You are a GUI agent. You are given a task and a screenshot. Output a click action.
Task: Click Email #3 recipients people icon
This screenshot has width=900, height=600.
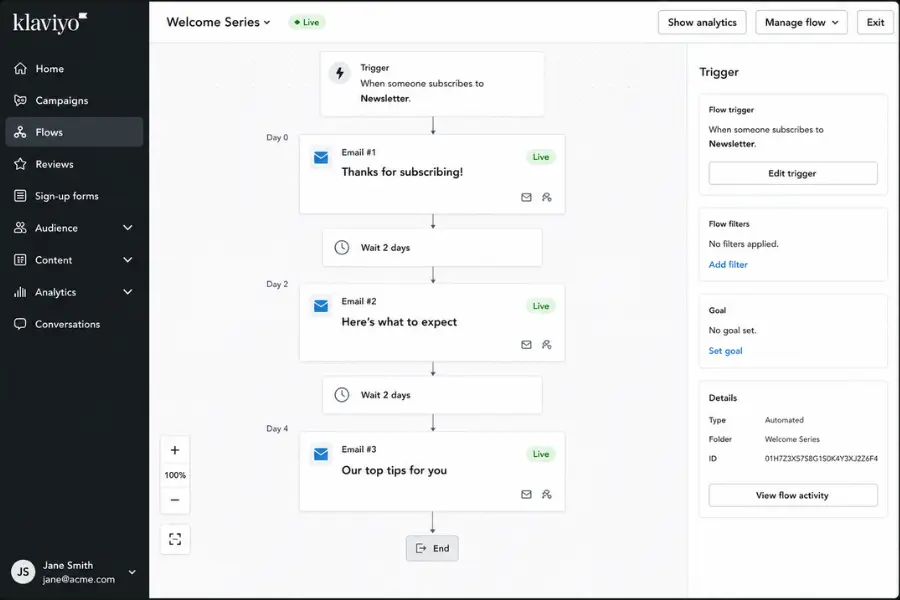click(x=546, y=494)
